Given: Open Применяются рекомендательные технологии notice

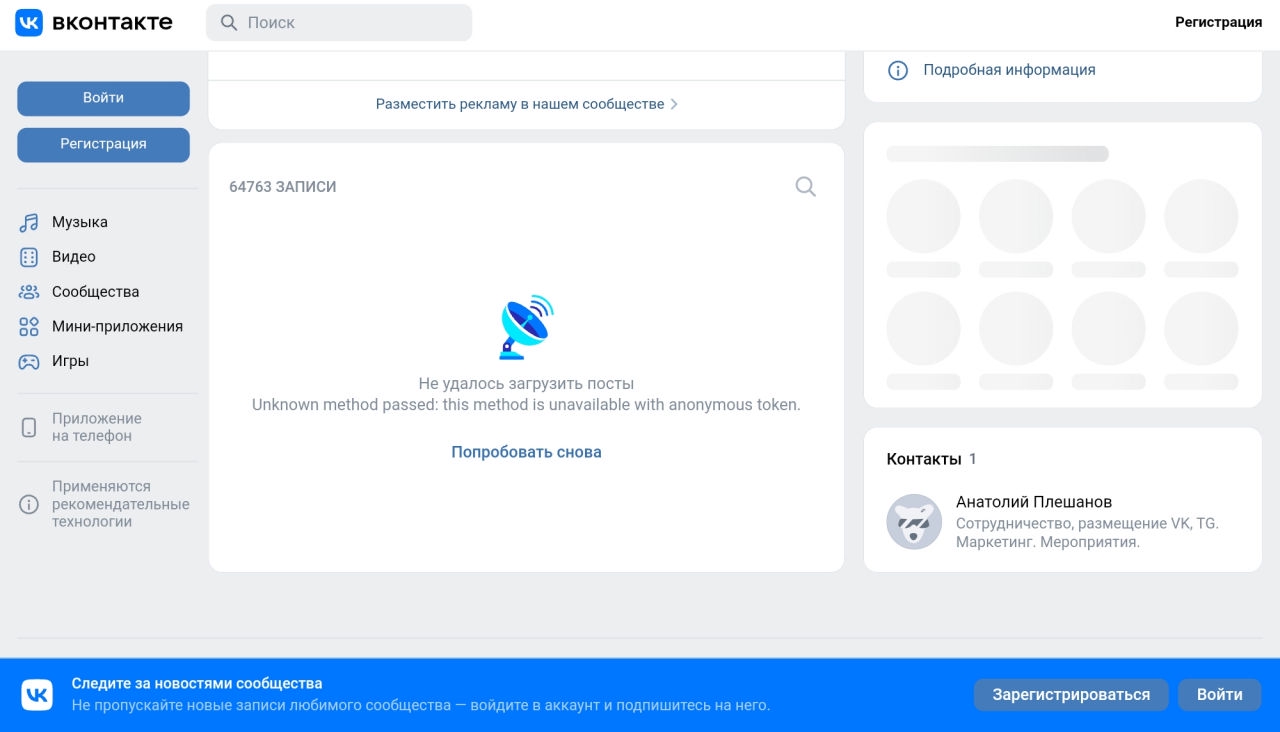Looking at the screenshot, I should 121,504.
